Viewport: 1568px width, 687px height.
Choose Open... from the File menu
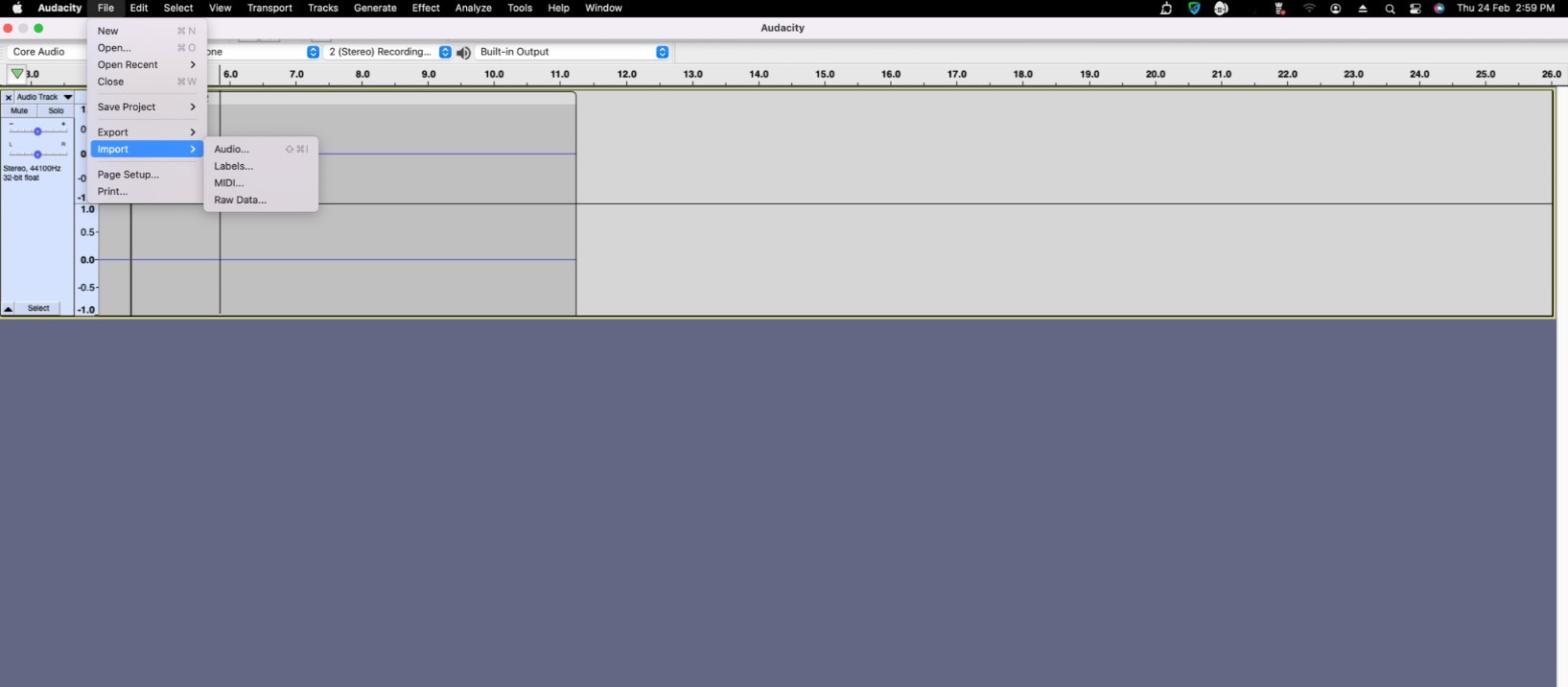147,48
